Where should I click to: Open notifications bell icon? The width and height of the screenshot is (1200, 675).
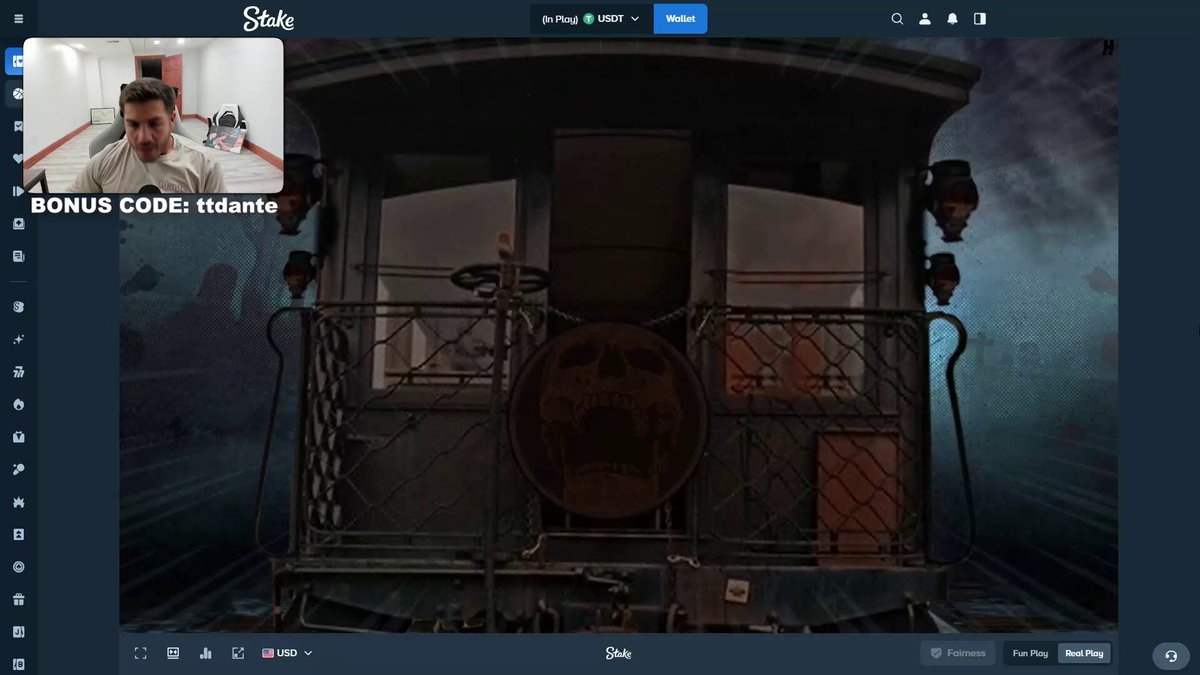coord(952,19)
